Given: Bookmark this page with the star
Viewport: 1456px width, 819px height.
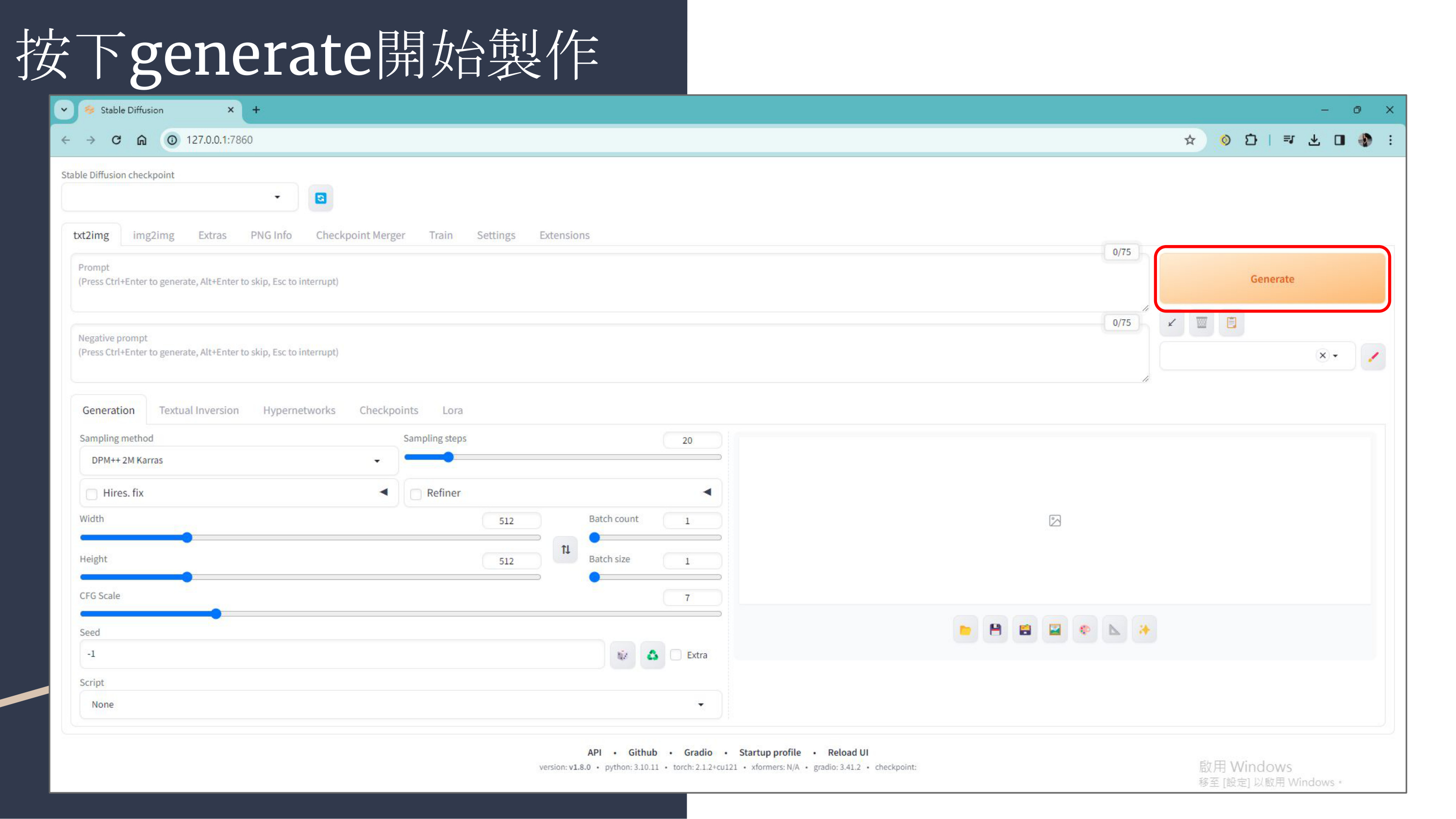Looking at the screenshot, I should tap(1189, 140).
